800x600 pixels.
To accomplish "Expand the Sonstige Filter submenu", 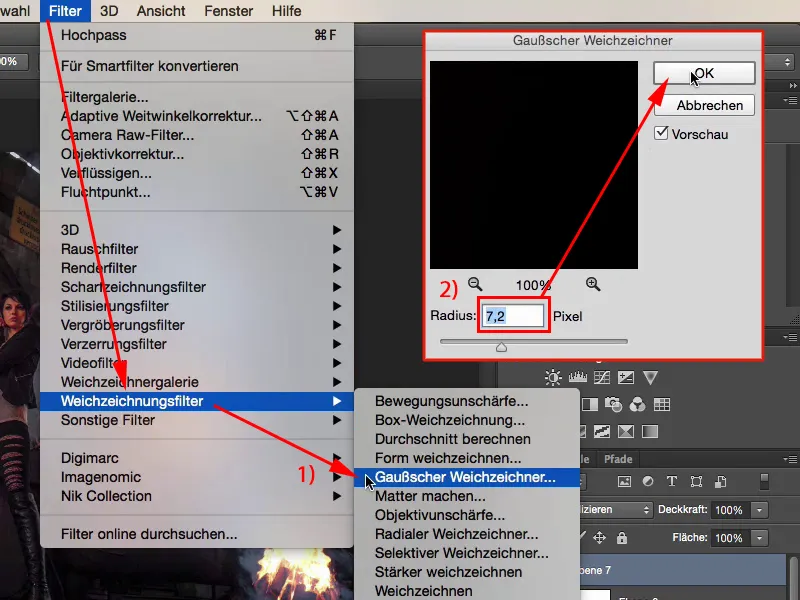I will 197,420.
